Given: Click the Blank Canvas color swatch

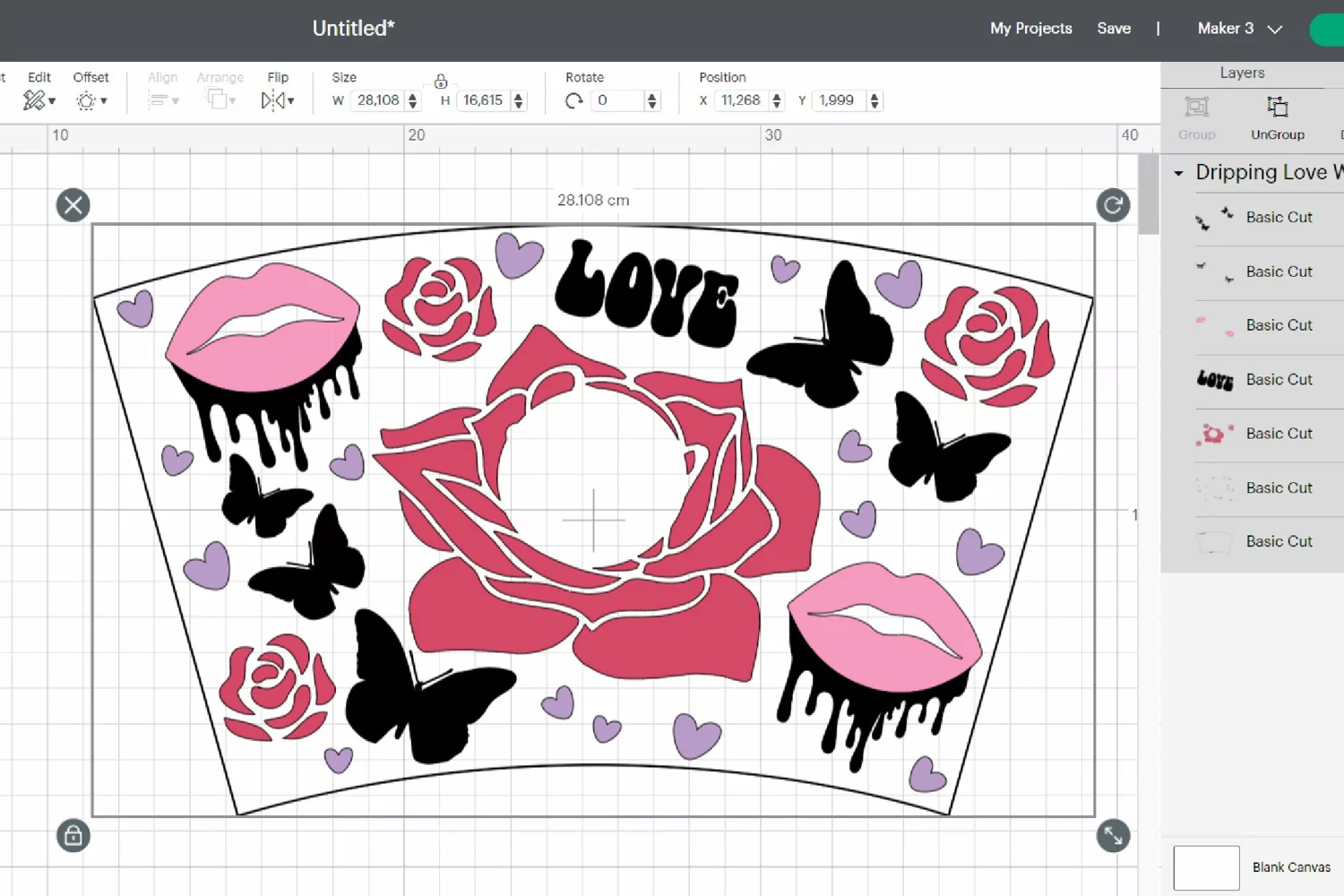Looking at the screenshot, I should 1207,867.
